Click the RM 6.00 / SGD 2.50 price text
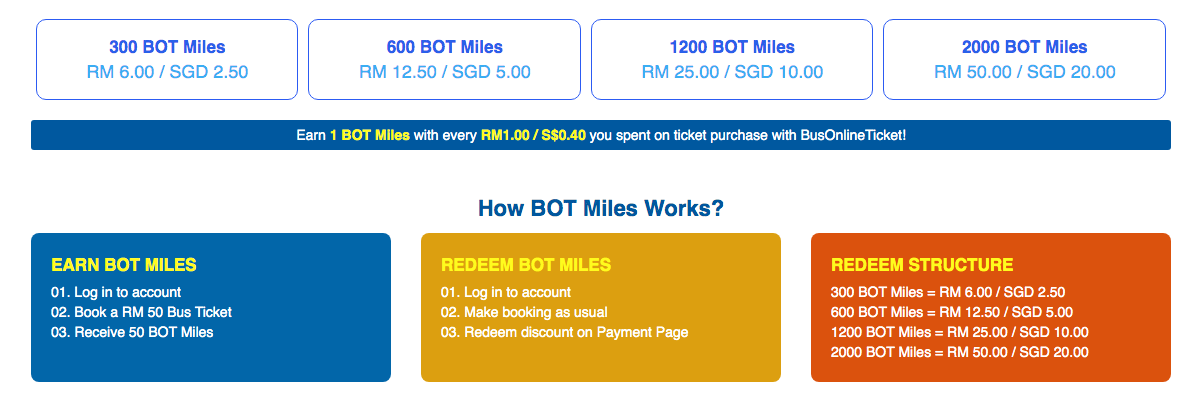This screenshot has width=1201, height=417. 167,72
